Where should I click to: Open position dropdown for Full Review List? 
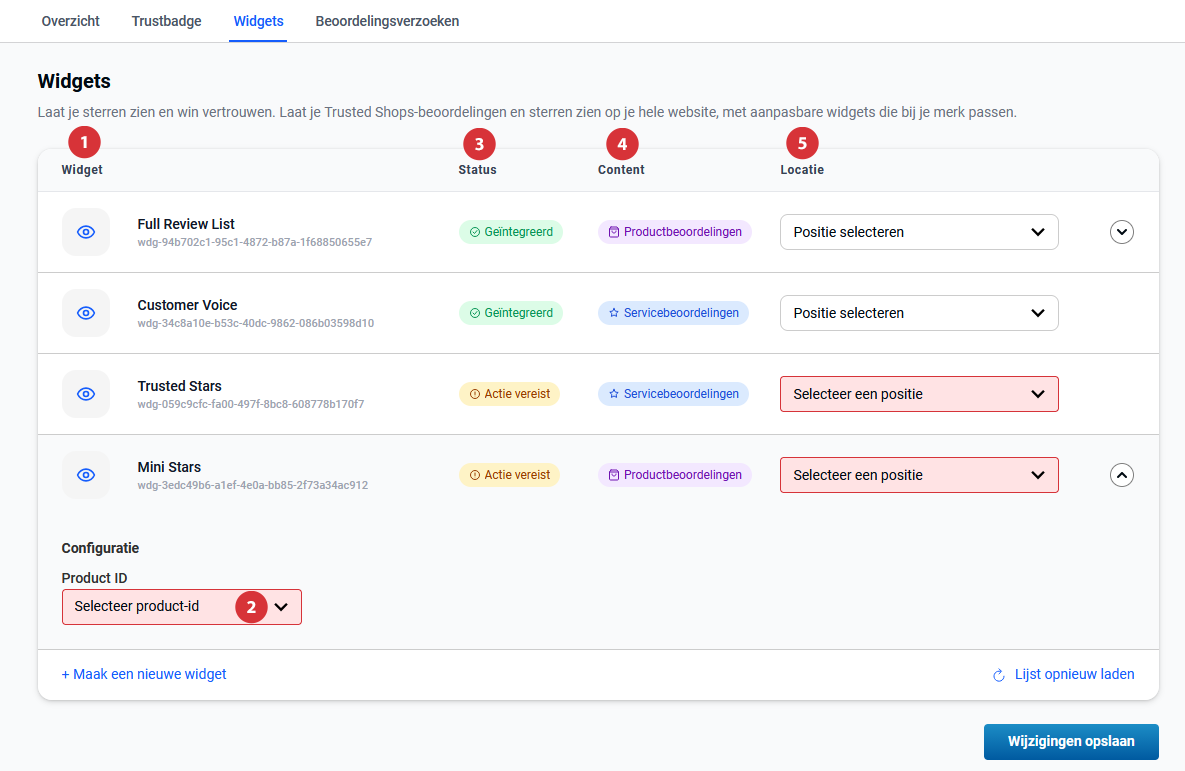[x=918, y=232]
